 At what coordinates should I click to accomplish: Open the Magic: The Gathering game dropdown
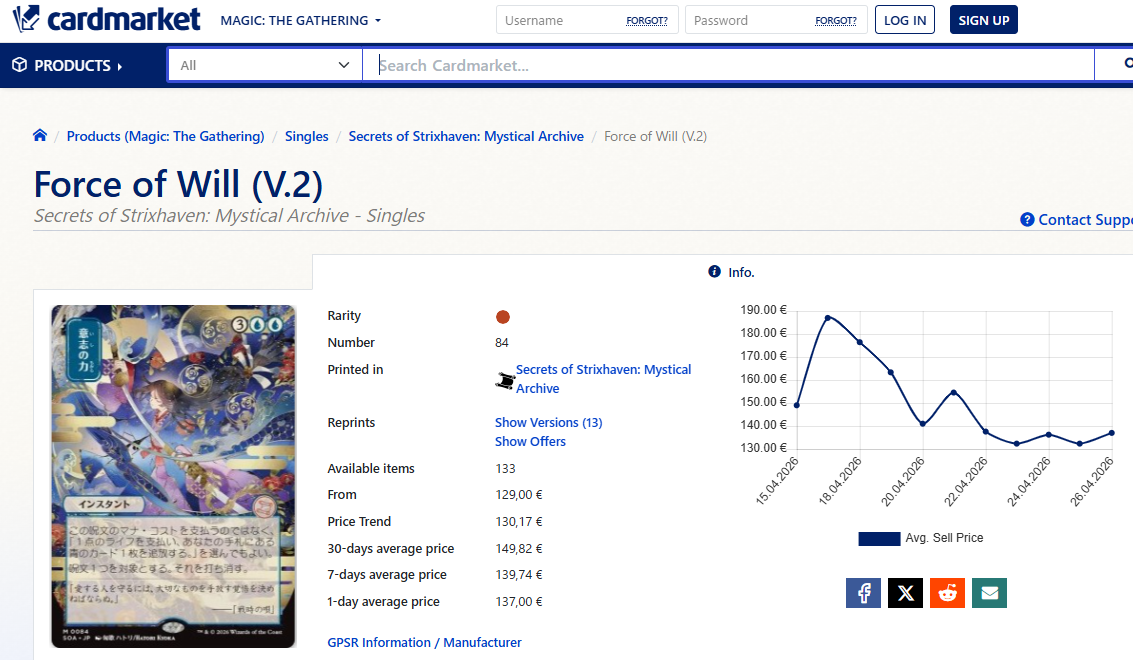(301, 20)
